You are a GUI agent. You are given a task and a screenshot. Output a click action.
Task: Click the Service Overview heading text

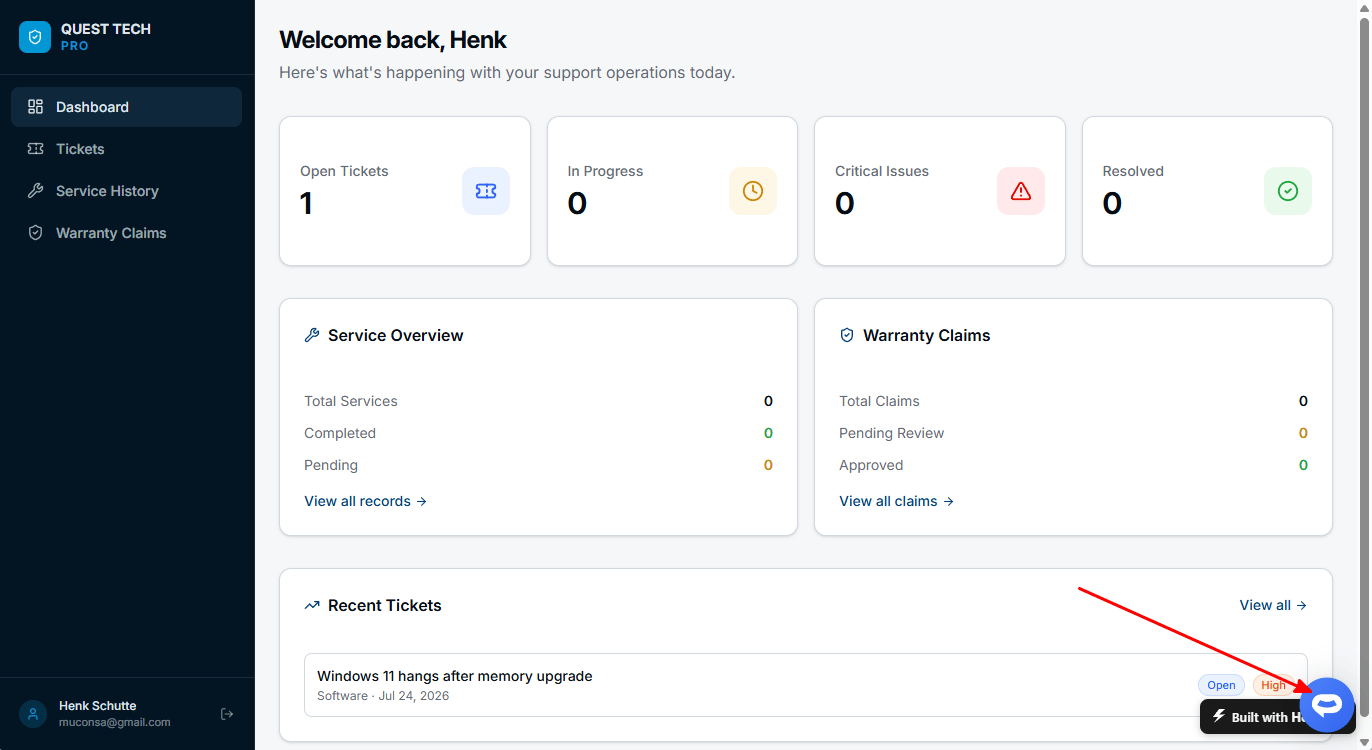tap(395, 335)
